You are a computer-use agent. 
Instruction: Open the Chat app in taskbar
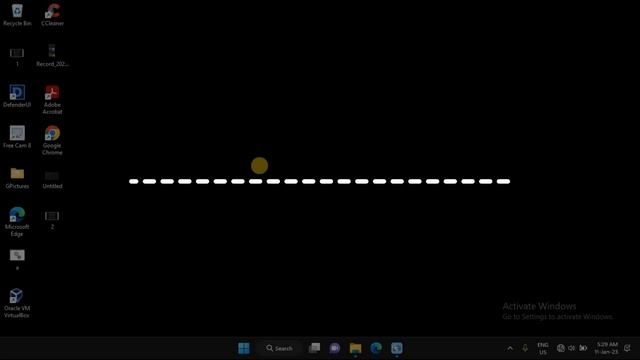(335, 348)
